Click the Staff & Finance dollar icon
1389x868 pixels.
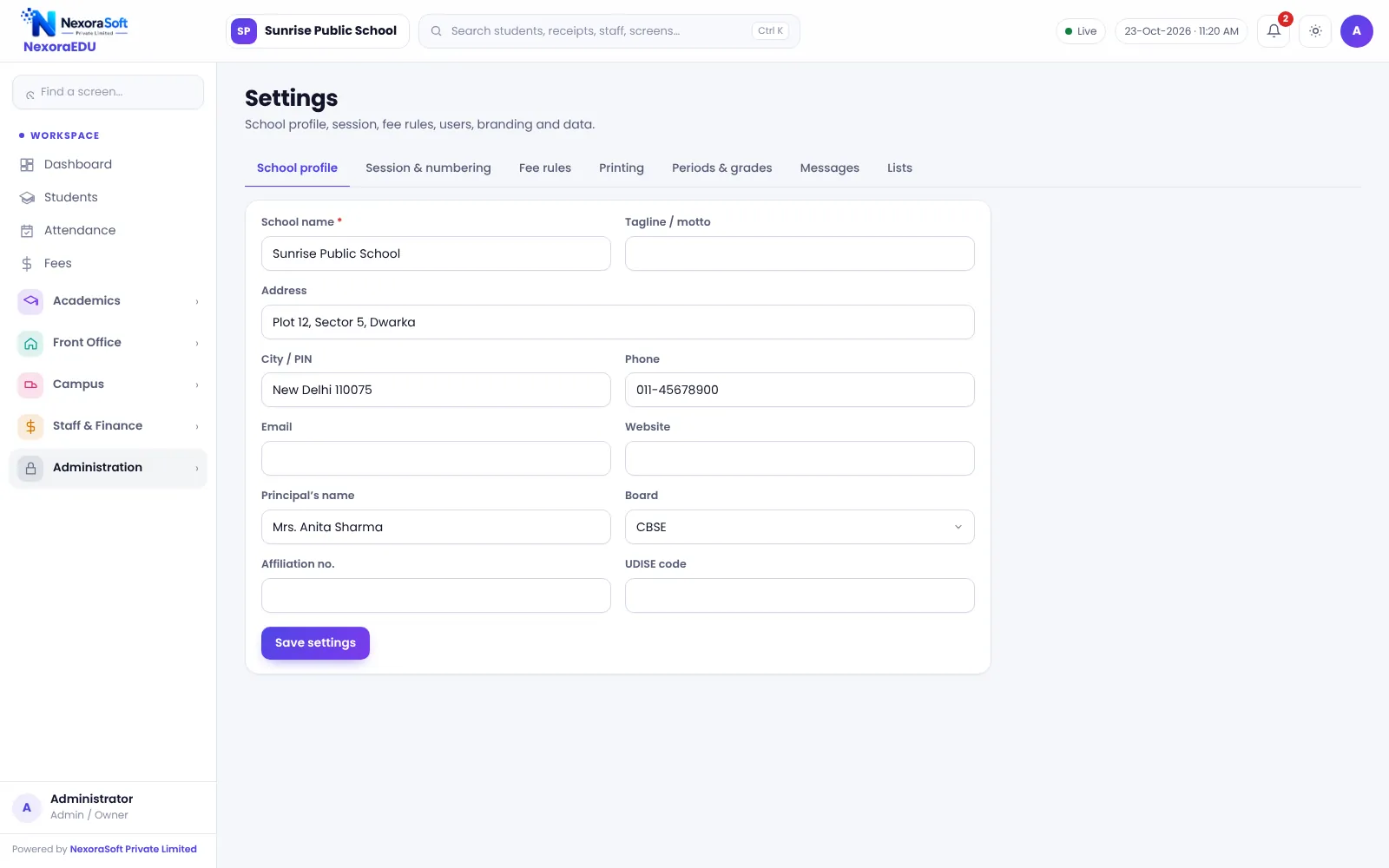click(30, 426)
